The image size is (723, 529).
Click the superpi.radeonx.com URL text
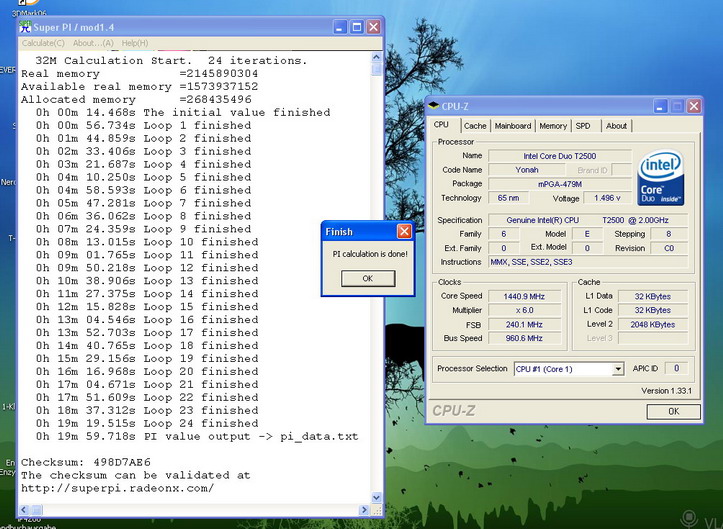pyautogui.click(x=118, y=488)
